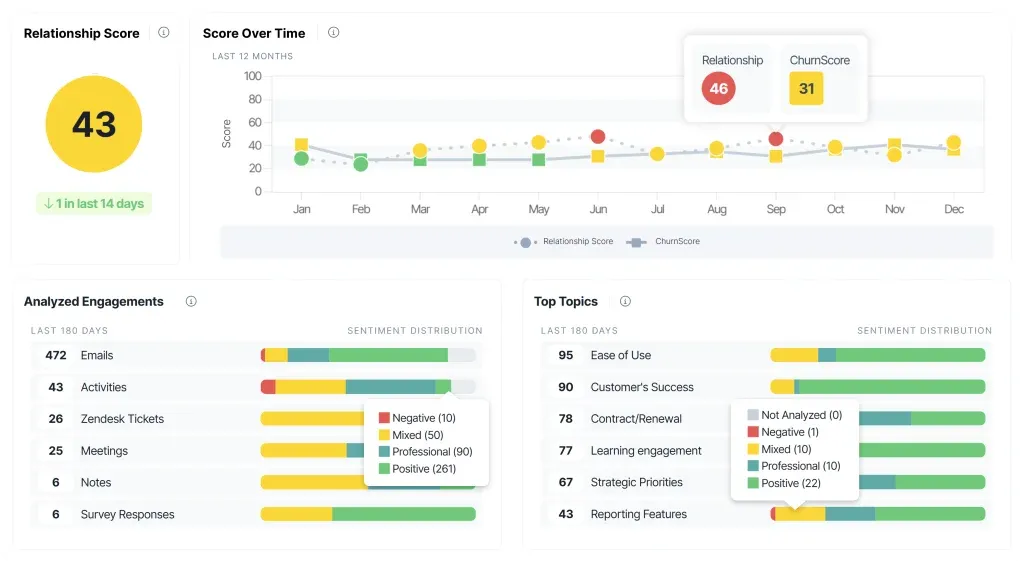Select the red September relationship score point
The width and height of the screenshot is (1024, 562).
776,138
